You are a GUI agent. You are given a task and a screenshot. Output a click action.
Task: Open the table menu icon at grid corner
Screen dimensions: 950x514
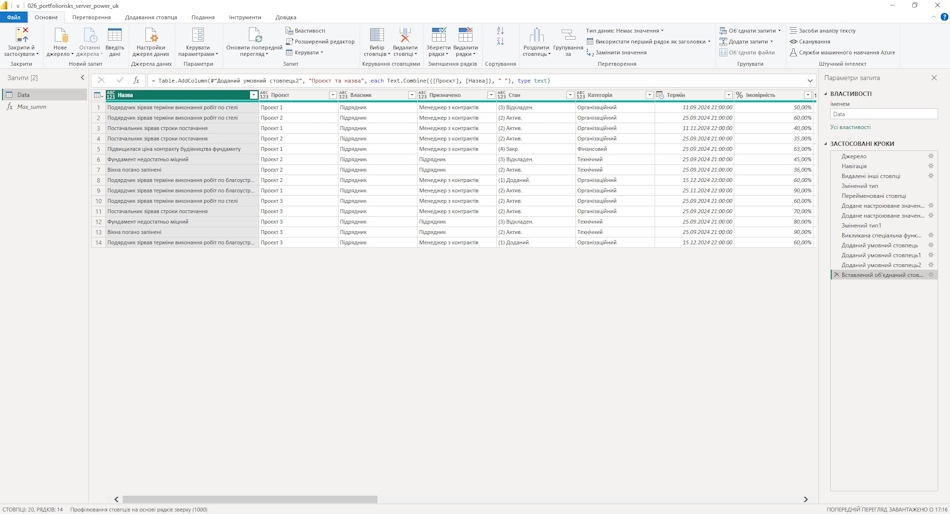pyautogui.click(x=98, y=95)
